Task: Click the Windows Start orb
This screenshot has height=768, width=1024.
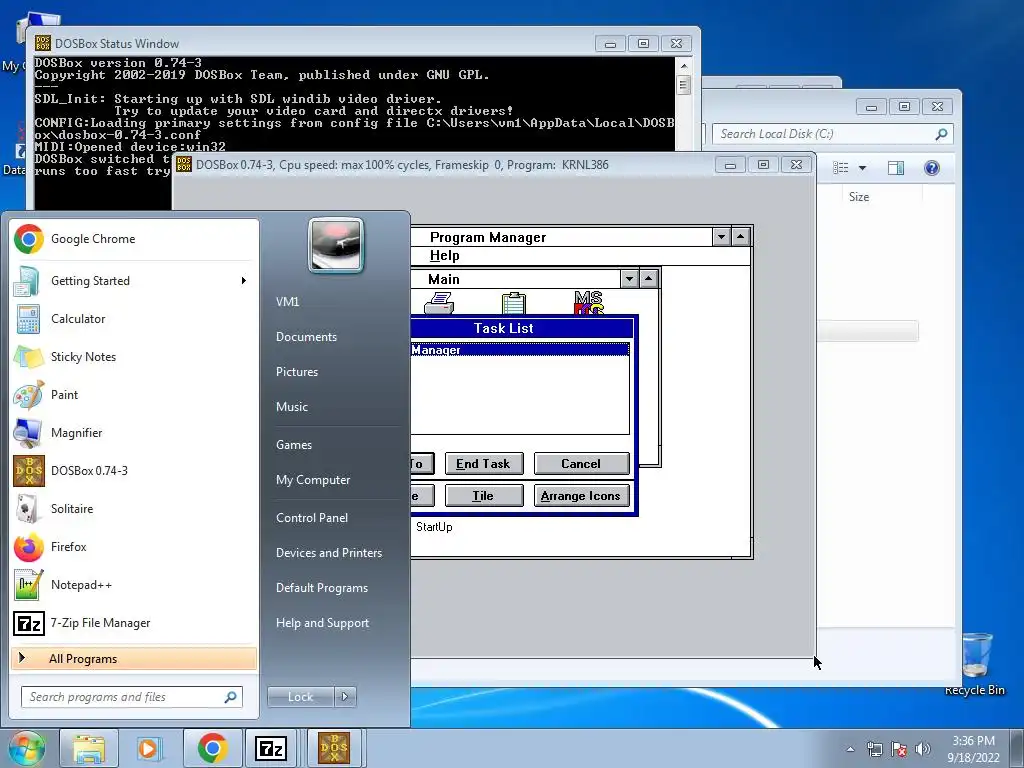Action: coord(25,748)
